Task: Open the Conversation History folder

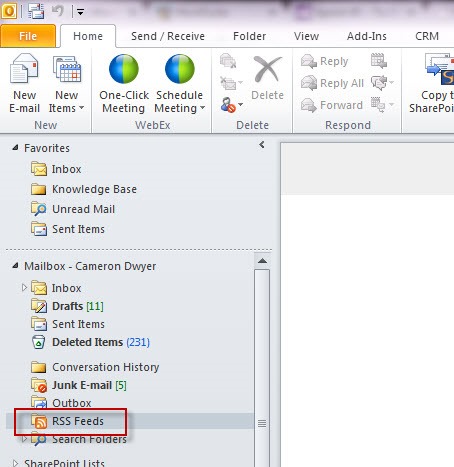Action: click(106, 367)
